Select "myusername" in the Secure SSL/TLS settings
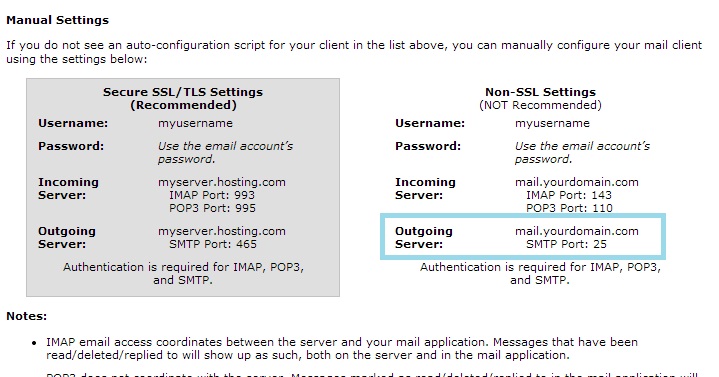Image resolution: width=719 pixels, height=377 pixels. coord(195,123)
